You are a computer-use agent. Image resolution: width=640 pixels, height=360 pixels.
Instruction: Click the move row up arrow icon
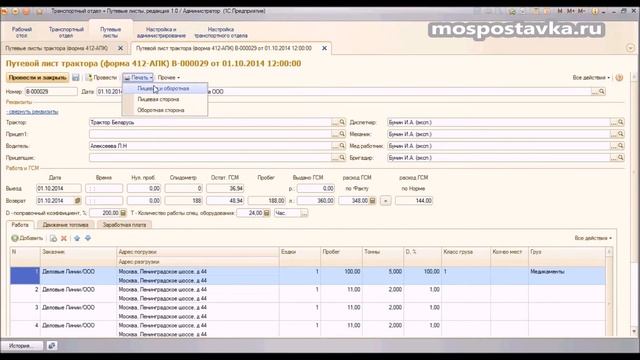tap(77, 238)
